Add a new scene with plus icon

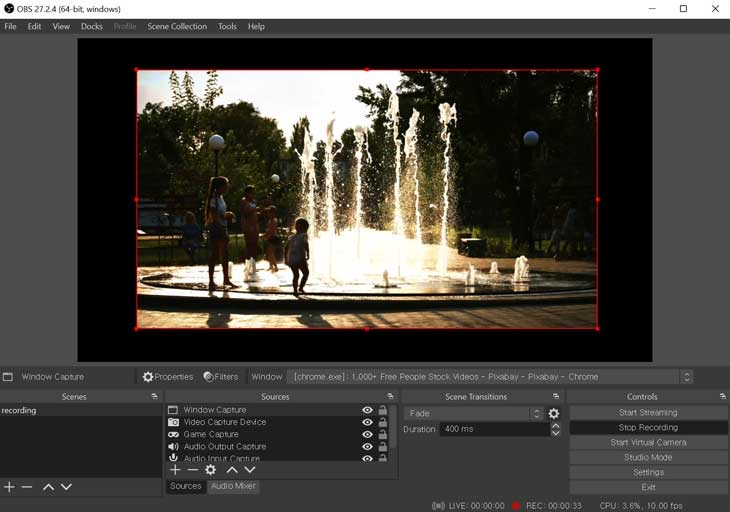pyautogui.click(x=9, y=487)
